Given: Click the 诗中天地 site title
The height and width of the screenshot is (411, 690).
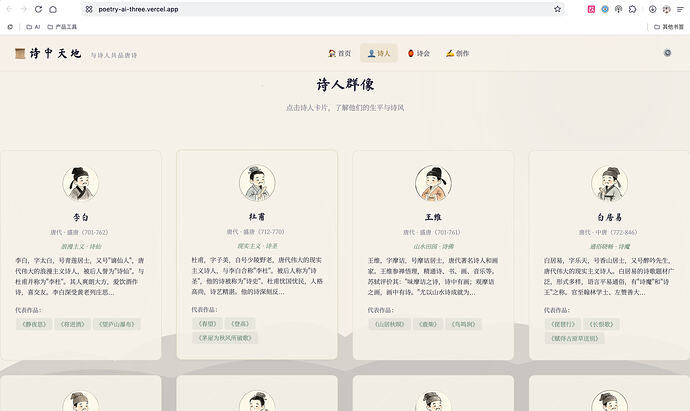Looking at the screenshot, I should [x=55, y=53].
